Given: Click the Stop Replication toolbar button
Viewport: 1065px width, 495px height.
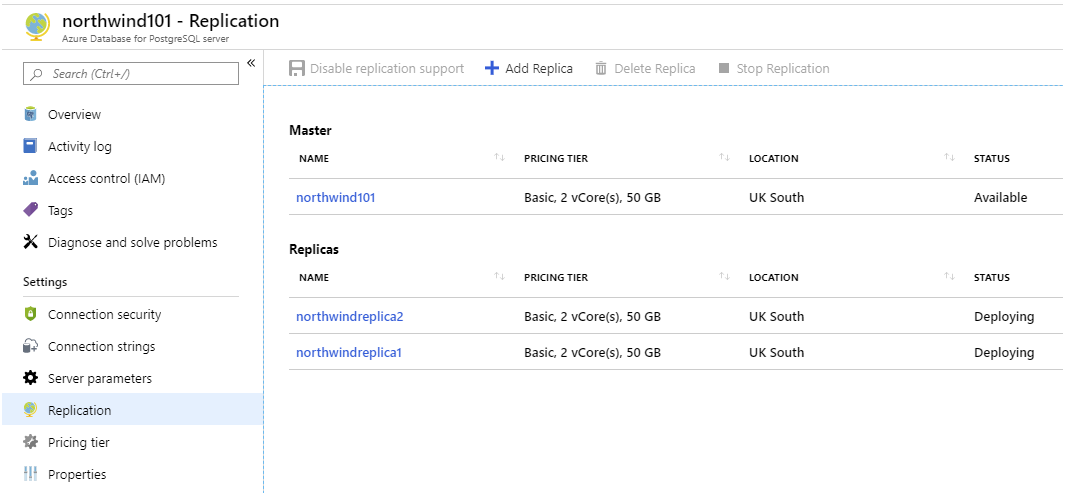Looking at the screenshot, I should (774, 68).
